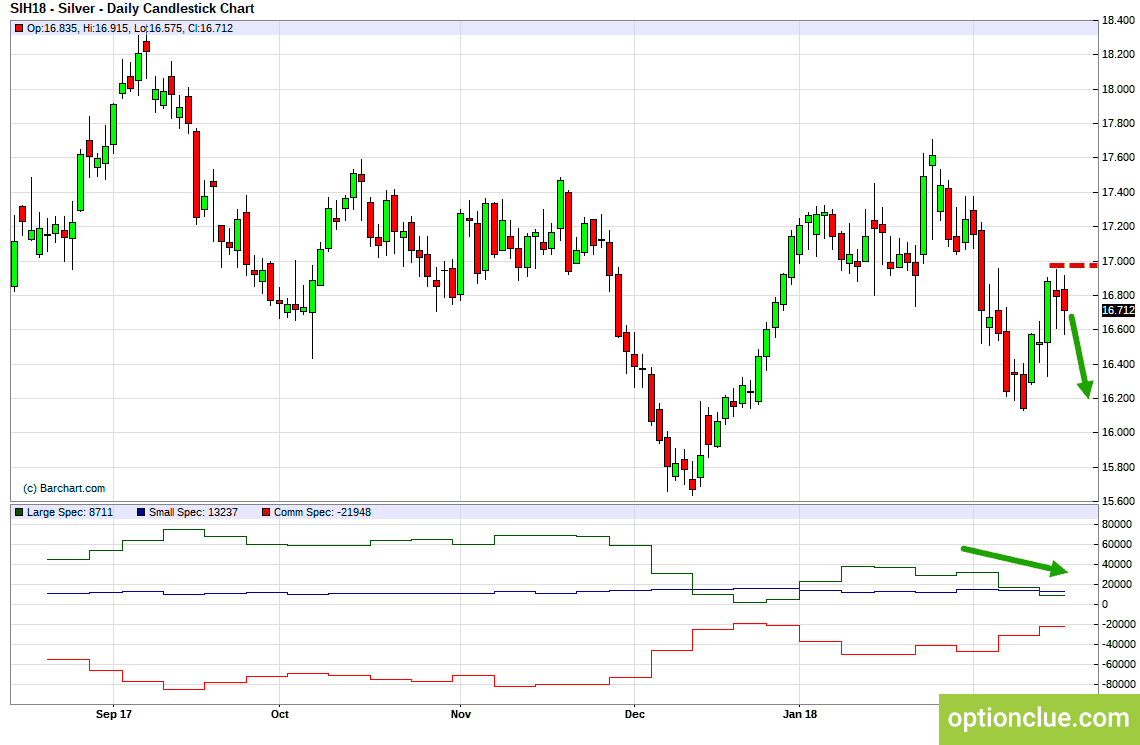Click the '(c) Barchart.com' credit text
This screenshot has width=1140, height=745.
click(64, 488)
